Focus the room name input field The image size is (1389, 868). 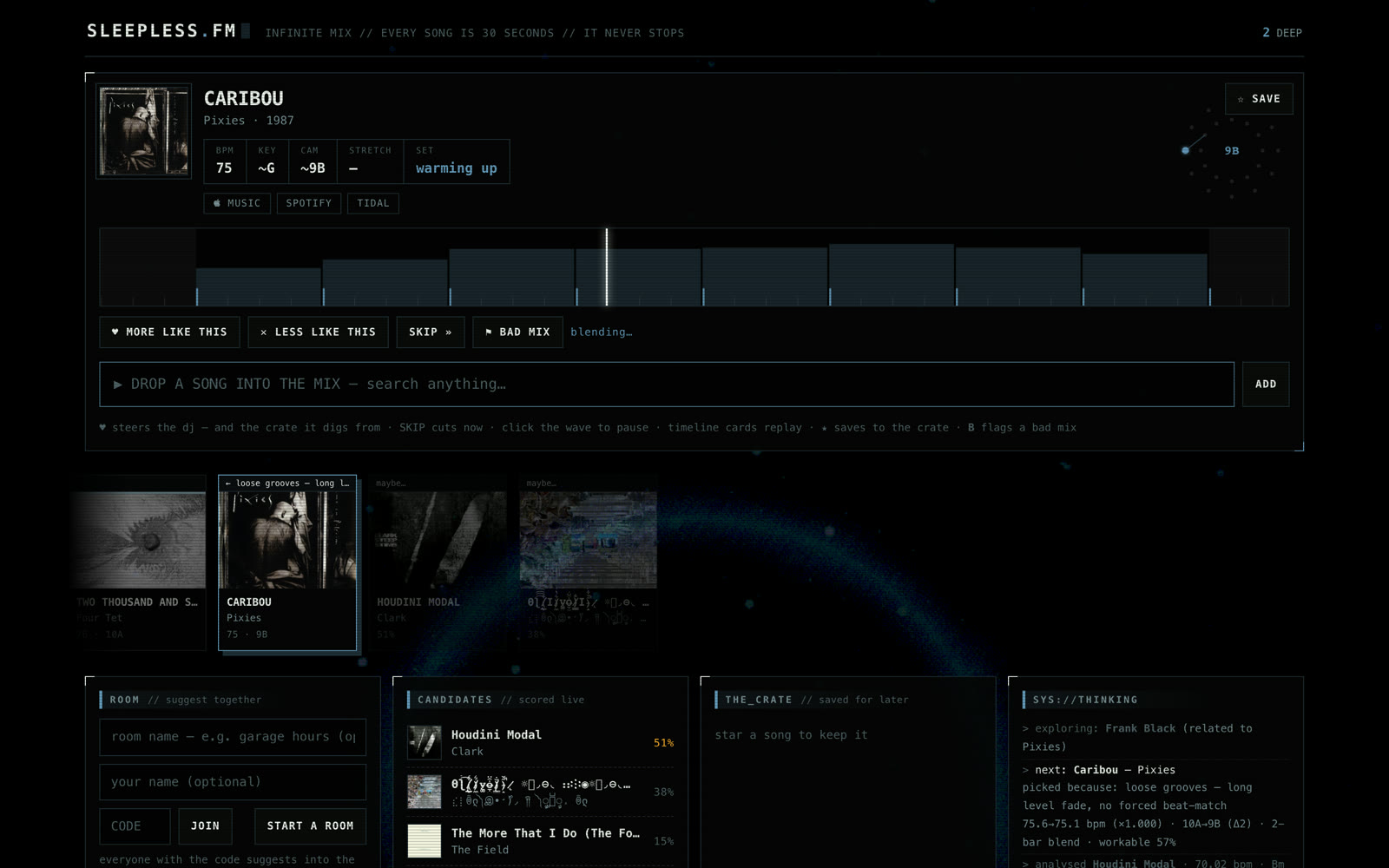233,737
